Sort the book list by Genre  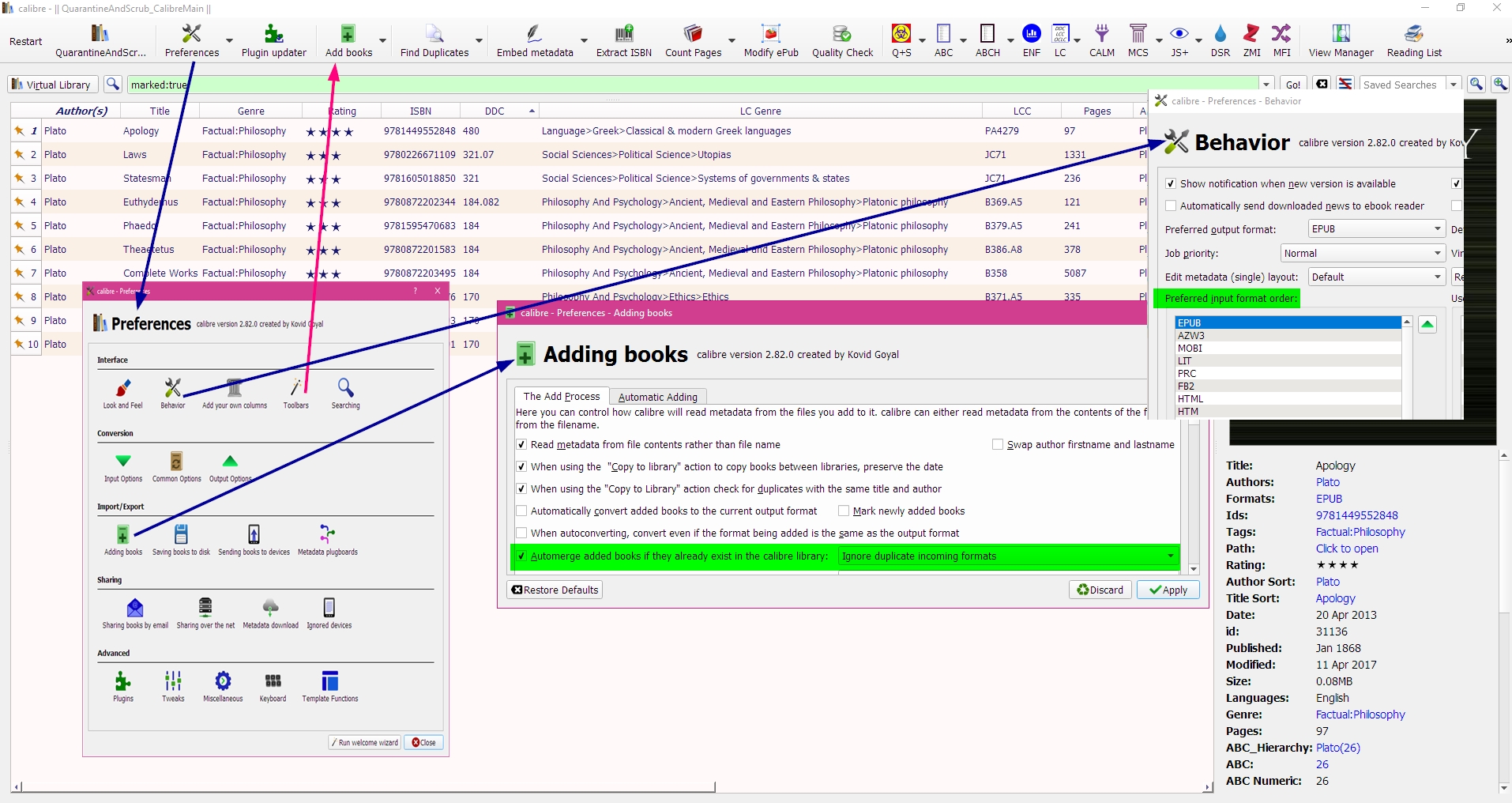tap(251, 111)
